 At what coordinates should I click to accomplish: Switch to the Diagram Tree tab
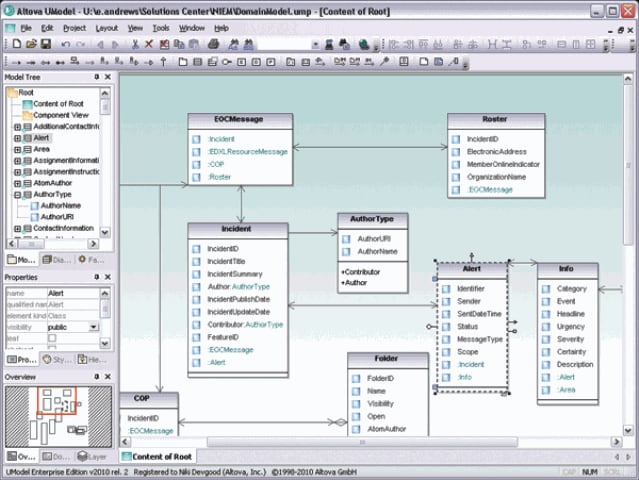(x=57, y=260)
